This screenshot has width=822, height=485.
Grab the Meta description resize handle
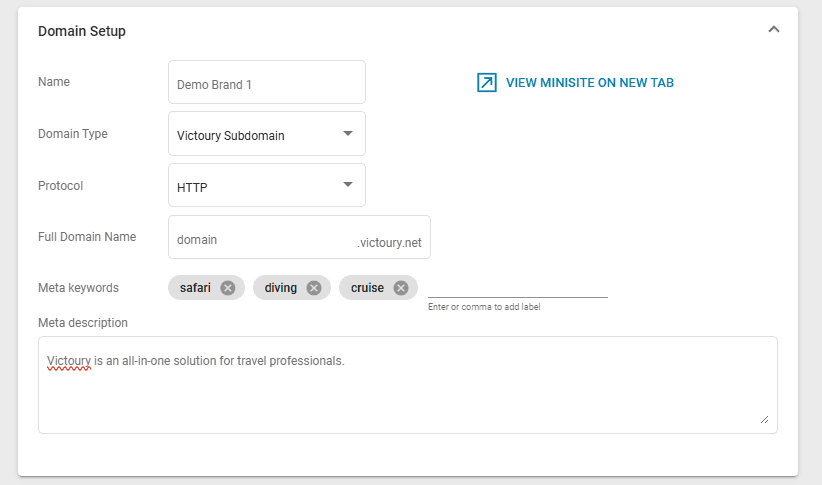coord(765,420)
